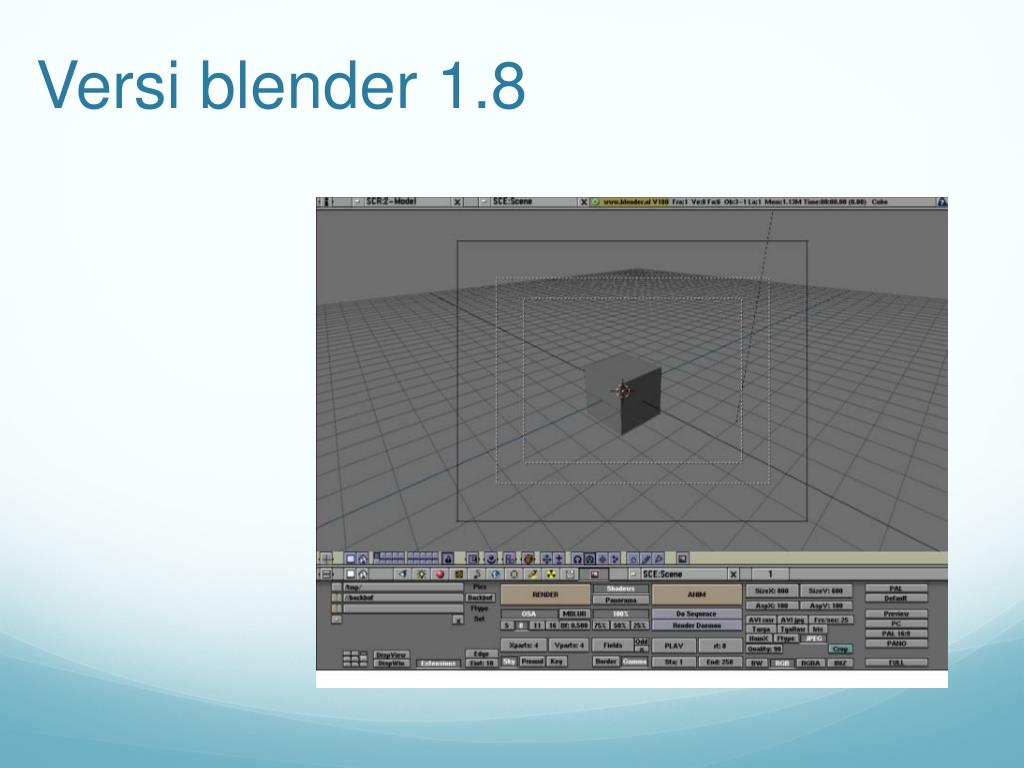1024x768 pixels.
Task: Open the World buttons globe icon
Action: pos(496,574)
